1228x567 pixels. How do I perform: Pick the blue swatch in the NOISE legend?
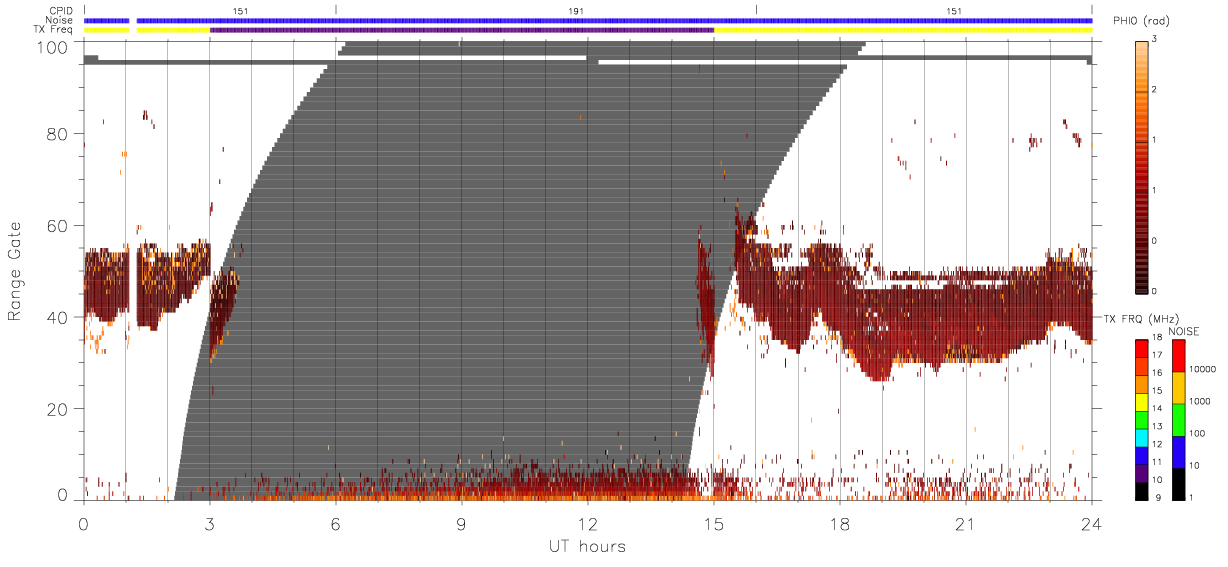(x=1178, y=452)
